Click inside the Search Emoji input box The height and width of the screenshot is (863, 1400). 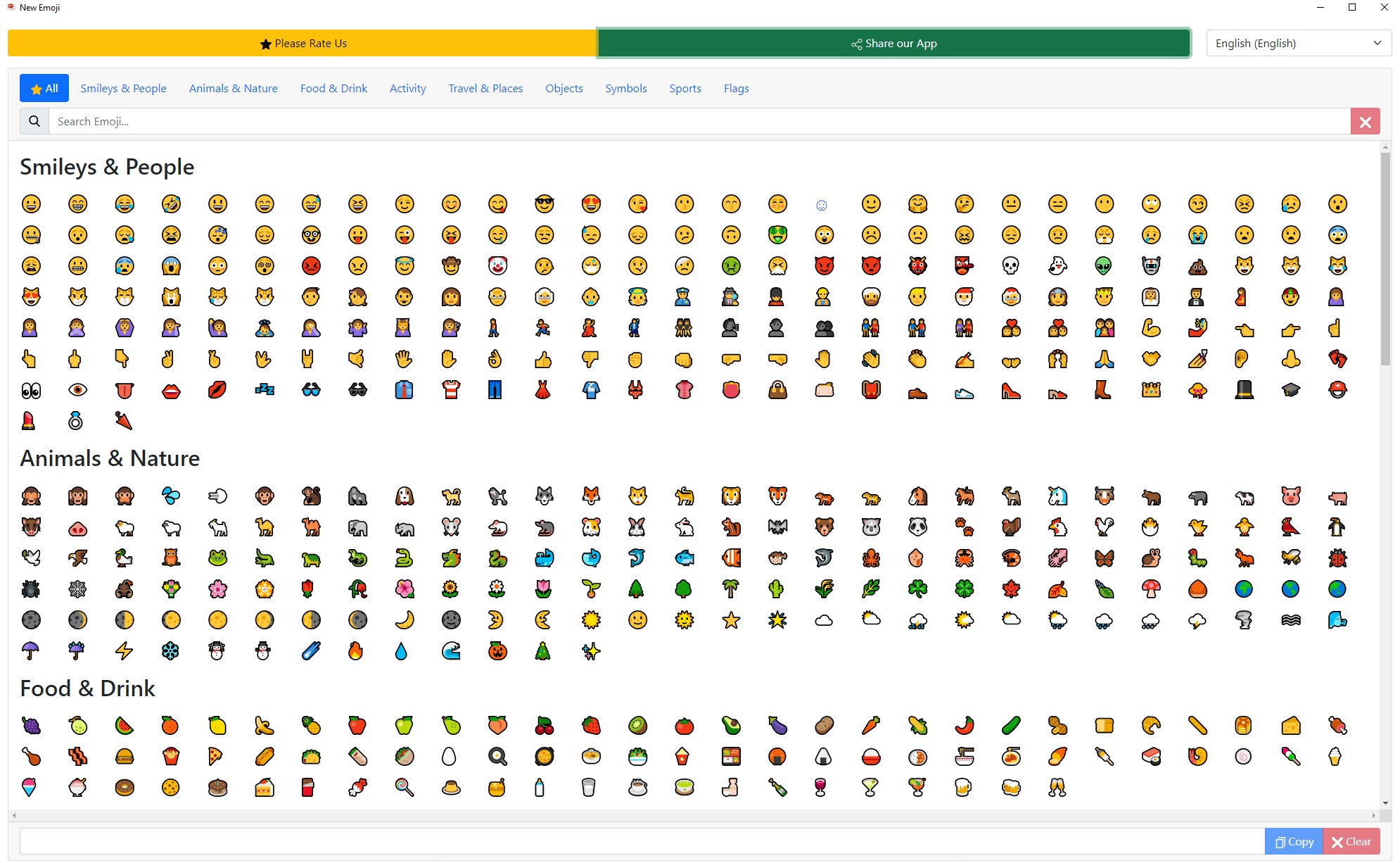click(x=422, y=121)
